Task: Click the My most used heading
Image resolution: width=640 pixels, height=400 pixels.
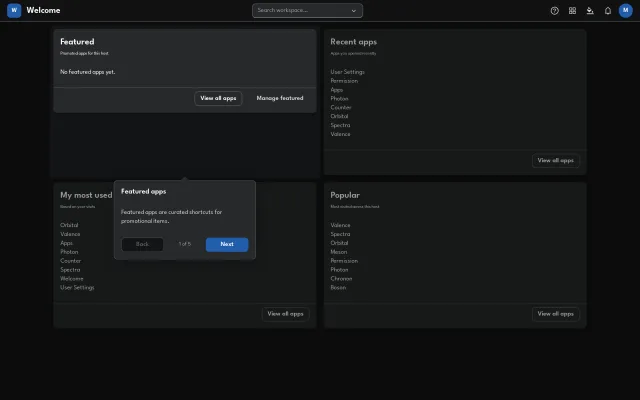Action: pos(86,195)
